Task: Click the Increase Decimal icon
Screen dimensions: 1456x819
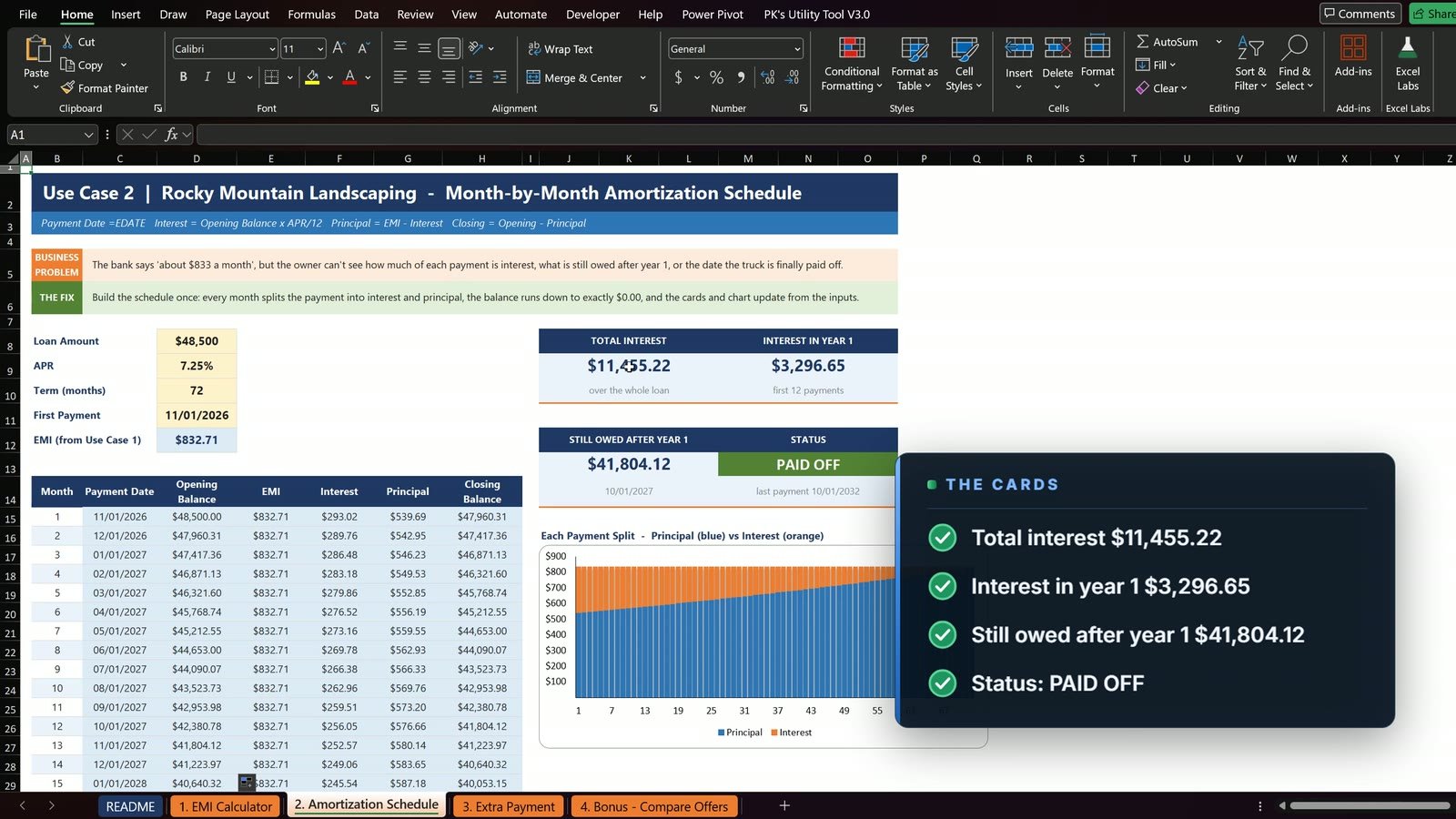Action: 767,77
